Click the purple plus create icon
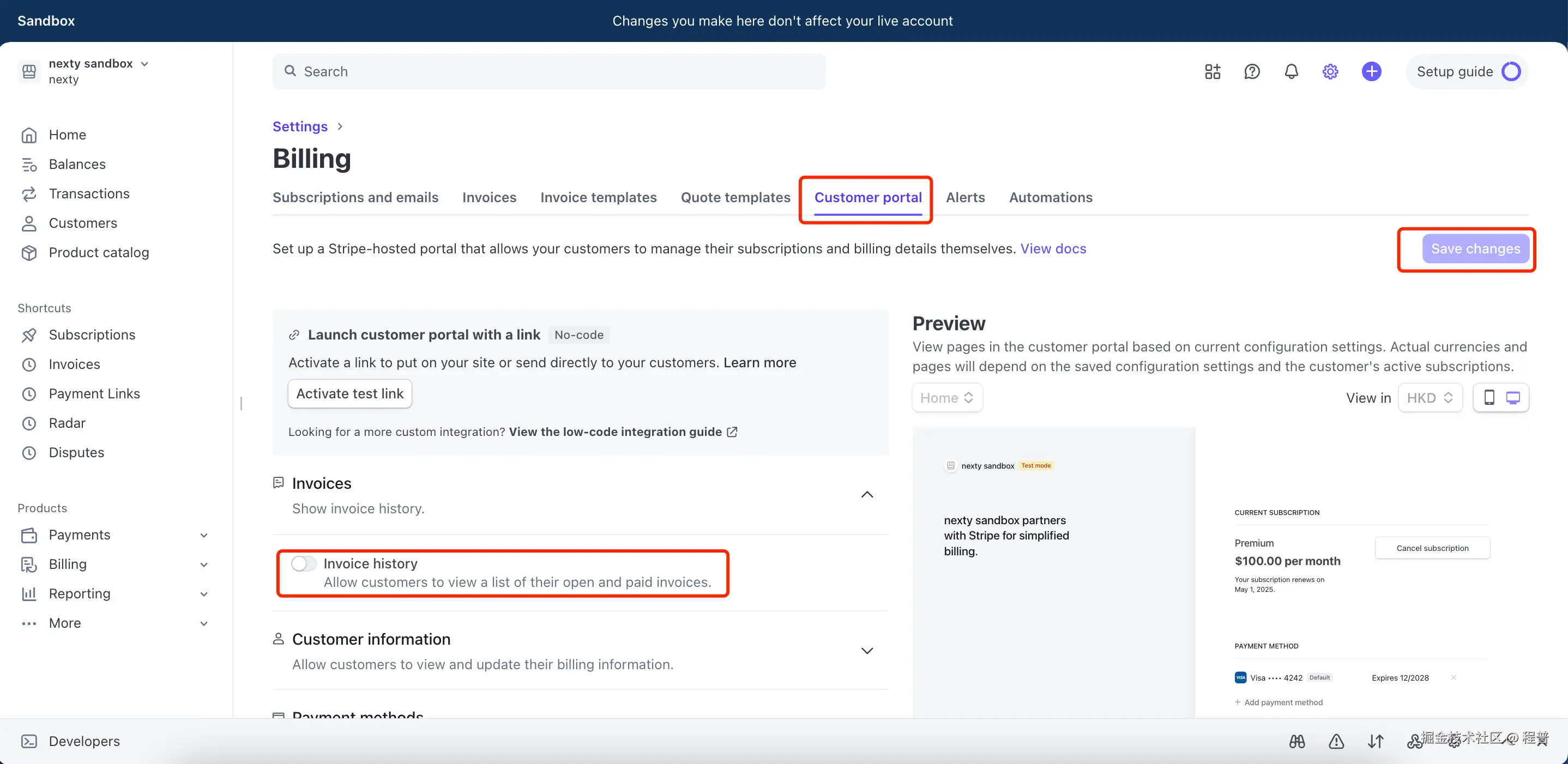 (x=1371, y=72)
